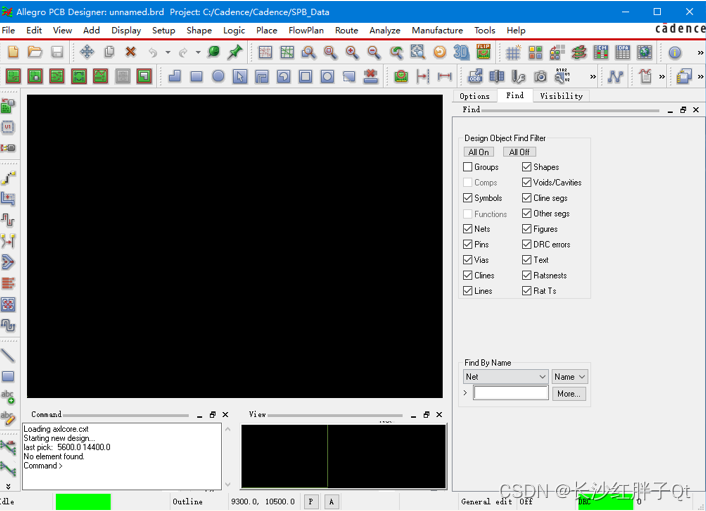Toggle the Voids/Cavities checkbox

(526, 182)
